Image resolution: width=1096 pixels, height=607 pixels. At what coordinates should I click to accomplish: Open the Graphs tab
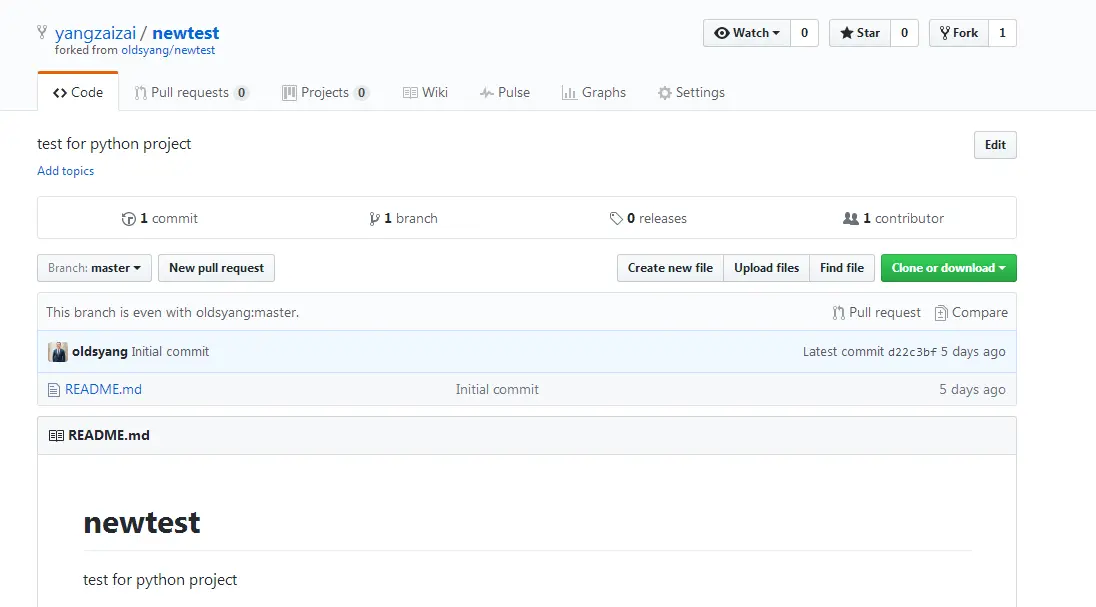click(x=593, y=92)
